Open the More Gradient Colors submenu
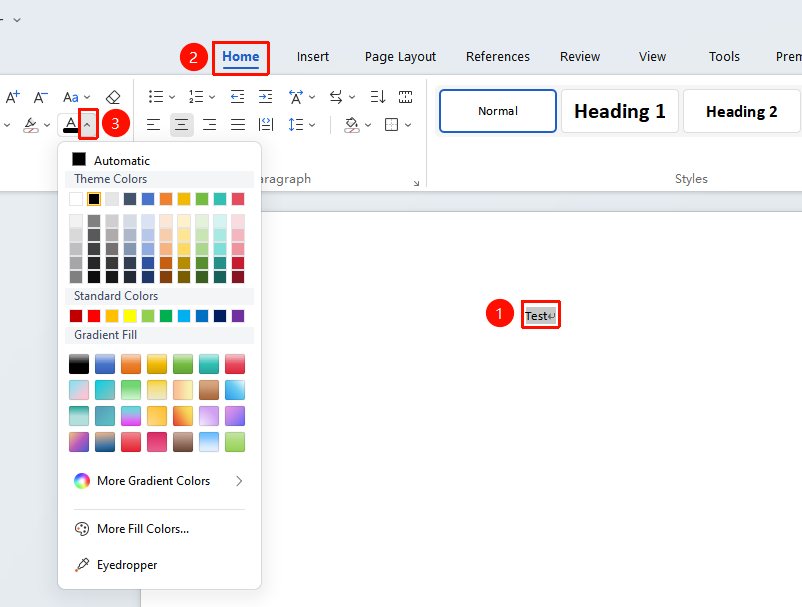The image size is (802, 607). [159, 481]
